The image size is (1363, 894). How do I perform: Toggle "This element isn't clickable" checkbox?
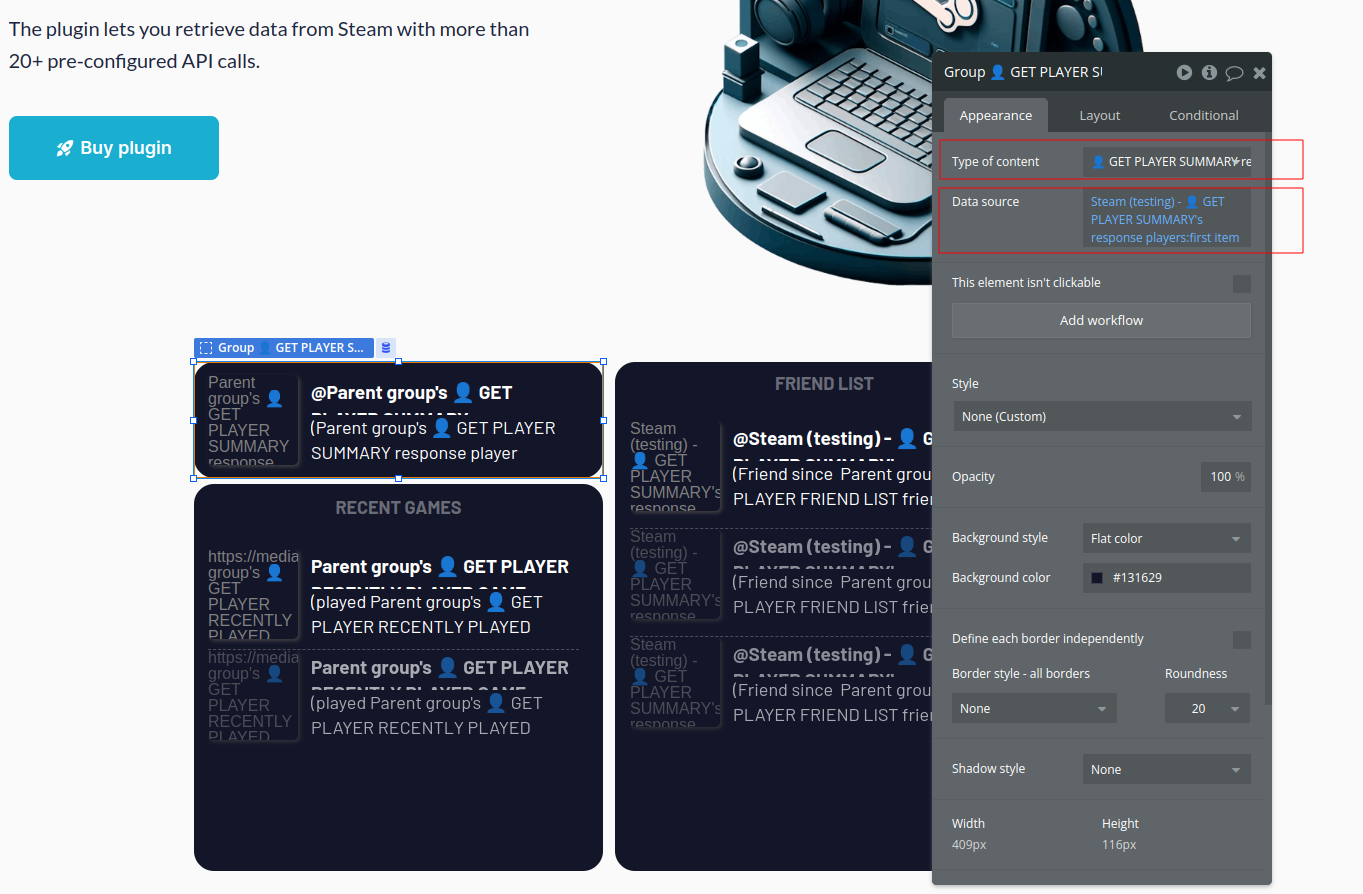1242,284
